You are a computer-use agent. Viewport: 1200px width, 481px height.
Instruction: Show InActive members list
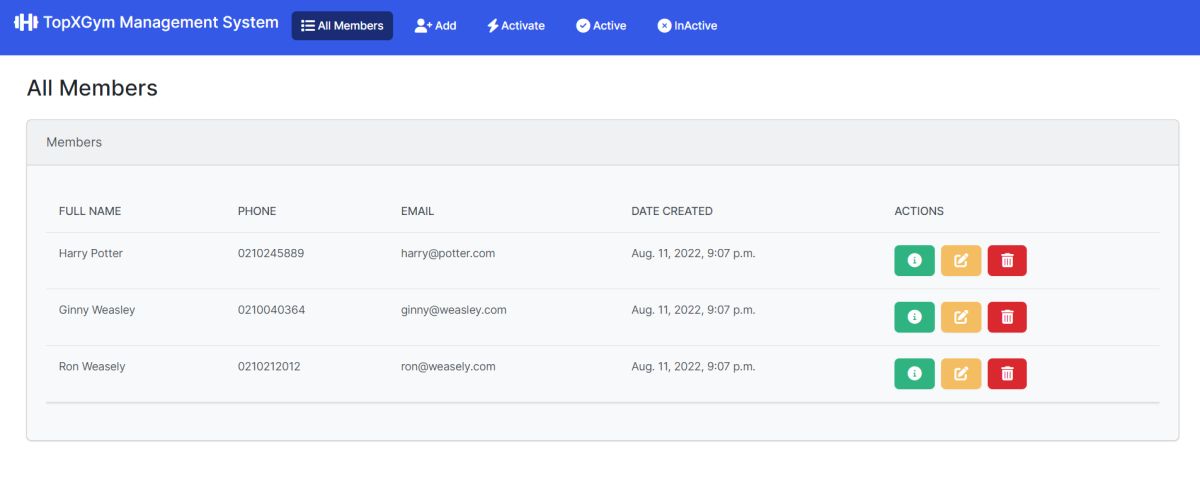coord(687,26)
